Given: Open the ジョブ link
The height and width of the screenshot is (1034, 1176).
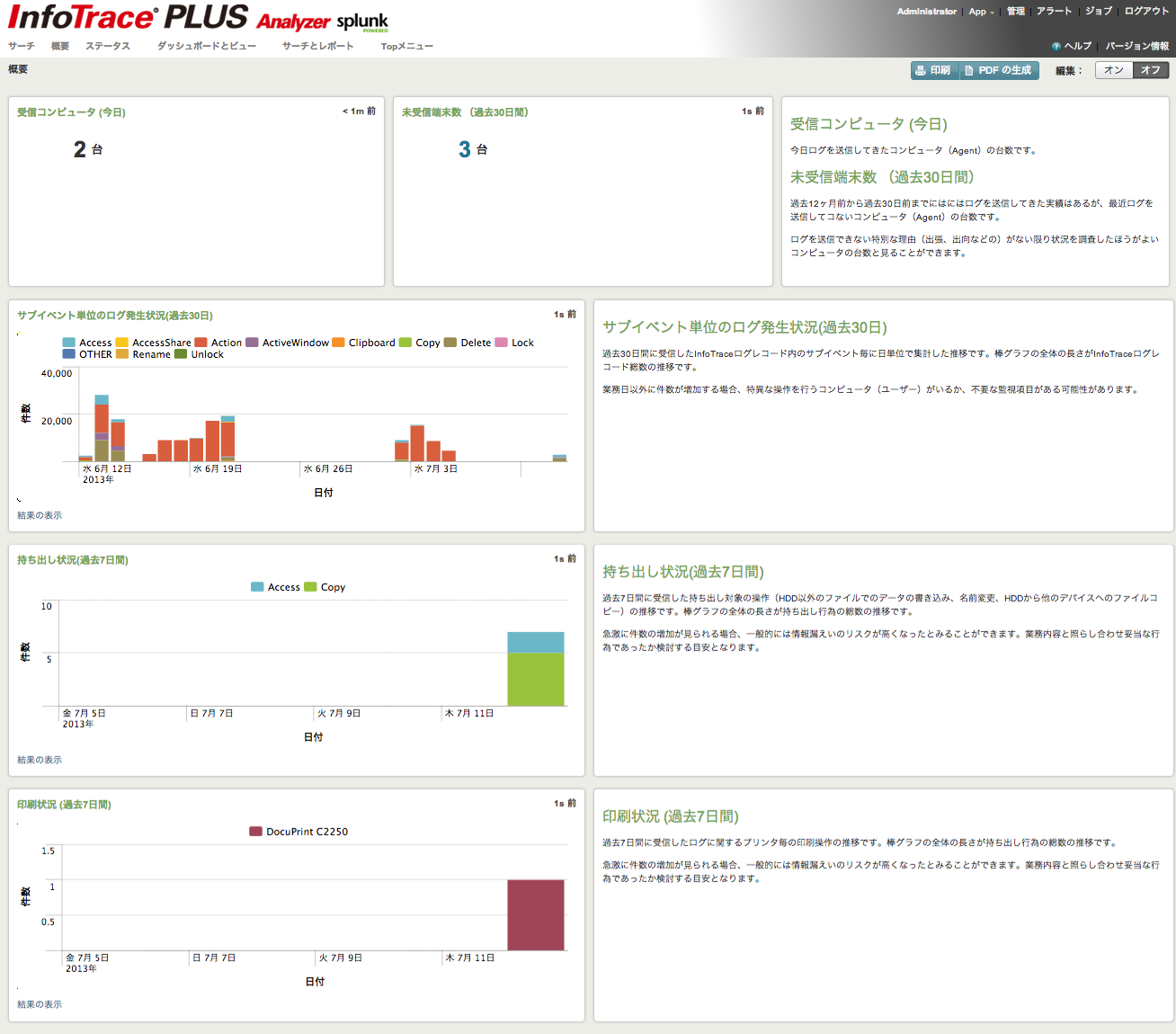Looking at the screenshot, I should (1099, 12).
